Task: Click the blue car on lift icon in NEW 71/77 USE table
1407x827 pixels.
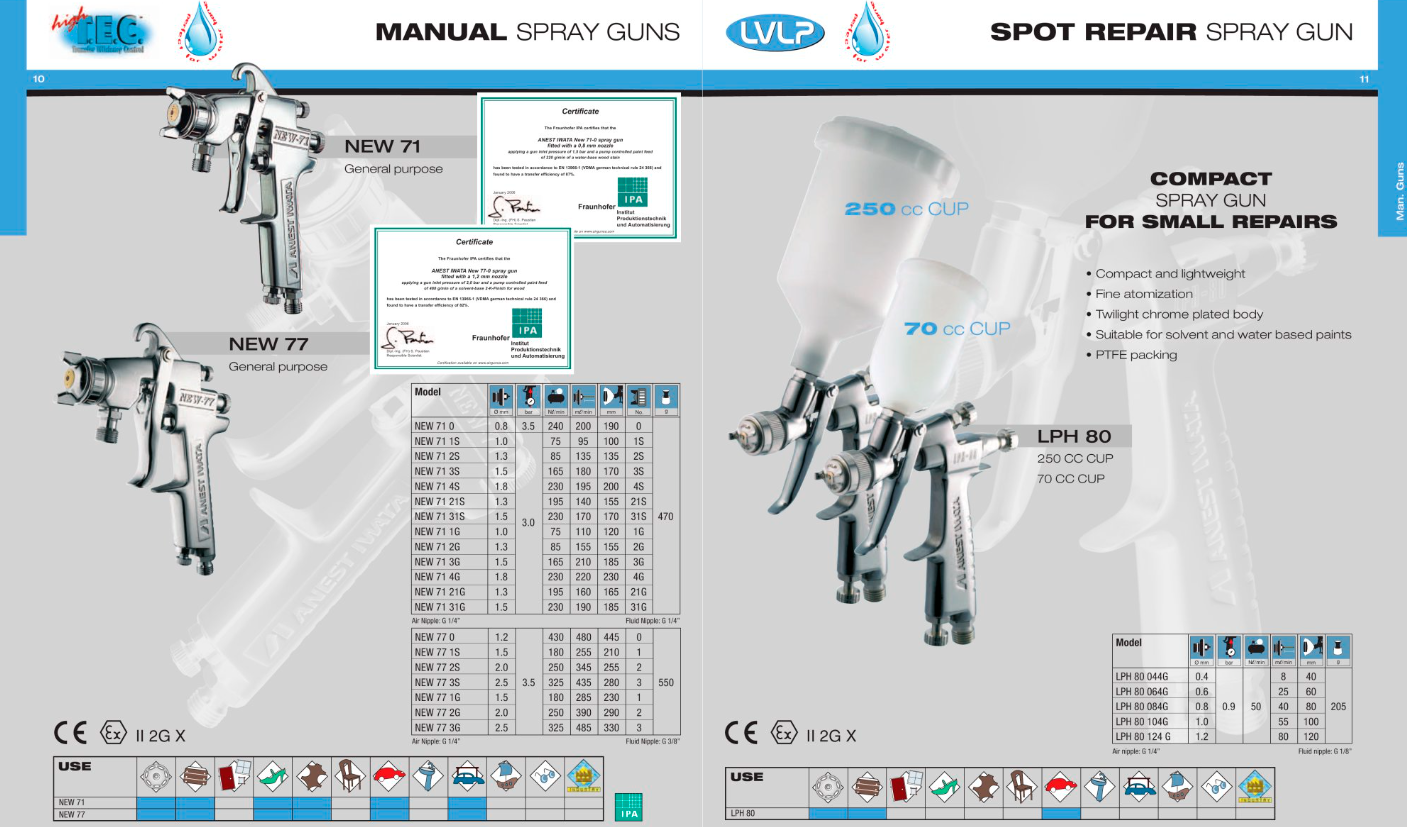Action: tap(467, 775)
